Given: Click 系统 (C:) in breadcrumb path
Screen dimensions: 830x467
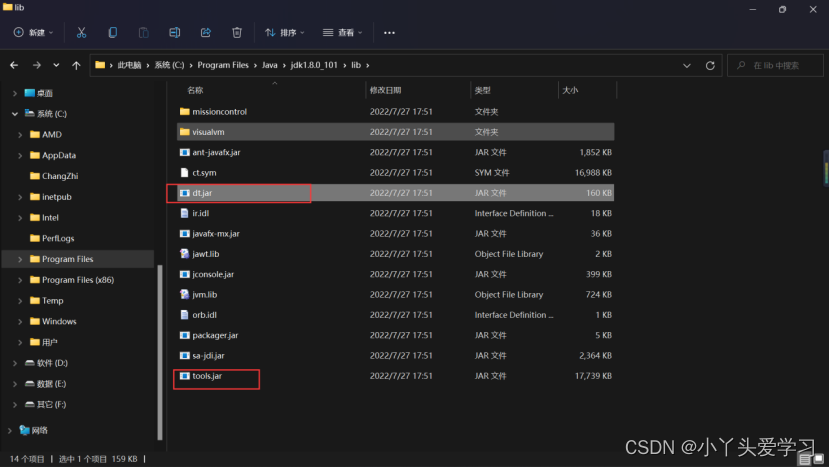Looking at the screenshot, I should click(169, 65).
